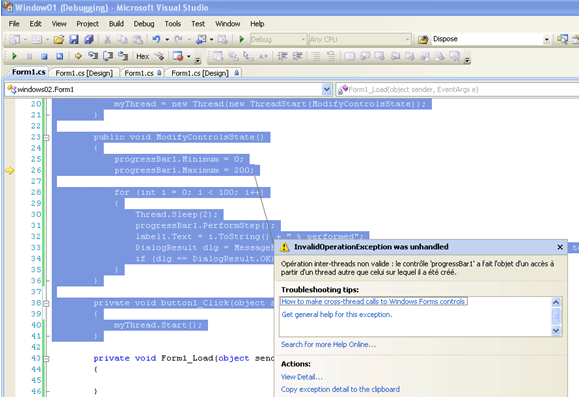Click the Redo arrow icon
This screenshot has width=581, height=397.
click(179, 39)
